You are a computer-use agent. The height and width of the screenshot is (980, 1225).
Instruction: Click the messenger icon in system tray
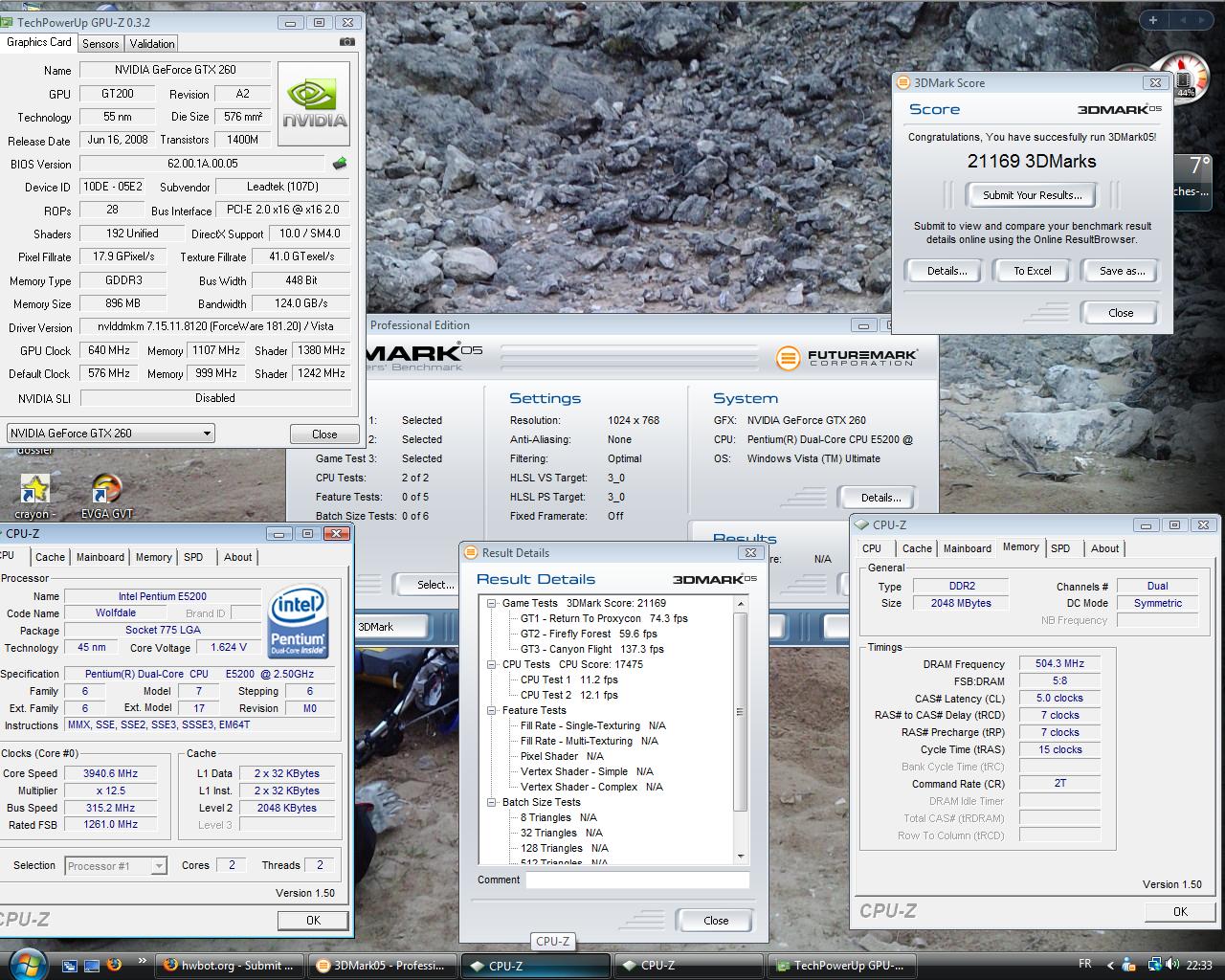click(x=1128, y=965)
